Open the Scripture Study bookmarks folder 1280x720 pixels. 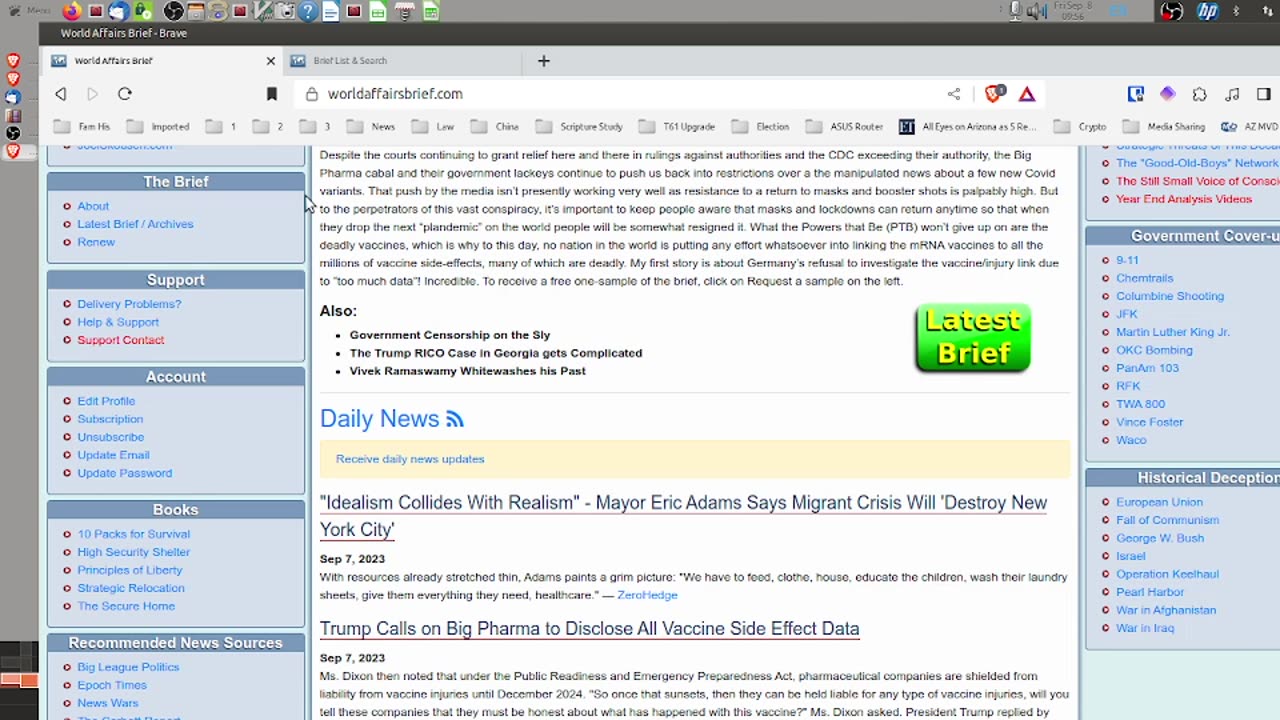(579, 127)
